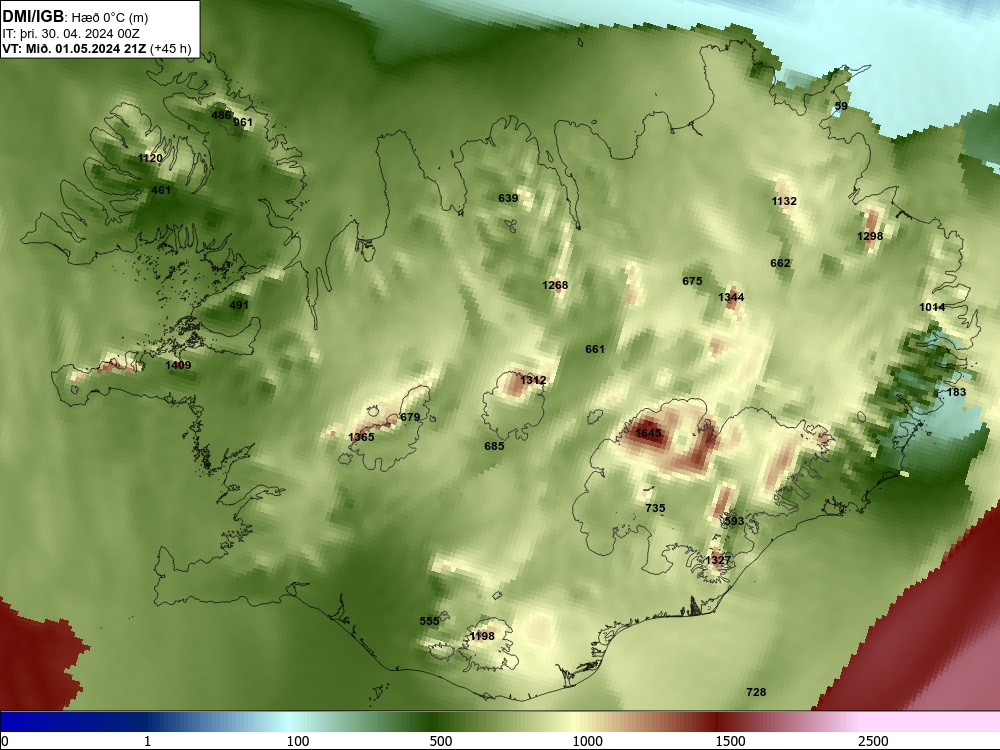Click the height value 1365
Viewport: 1000px width, 750px height.
pyautogui.click(x=361, y=437)
